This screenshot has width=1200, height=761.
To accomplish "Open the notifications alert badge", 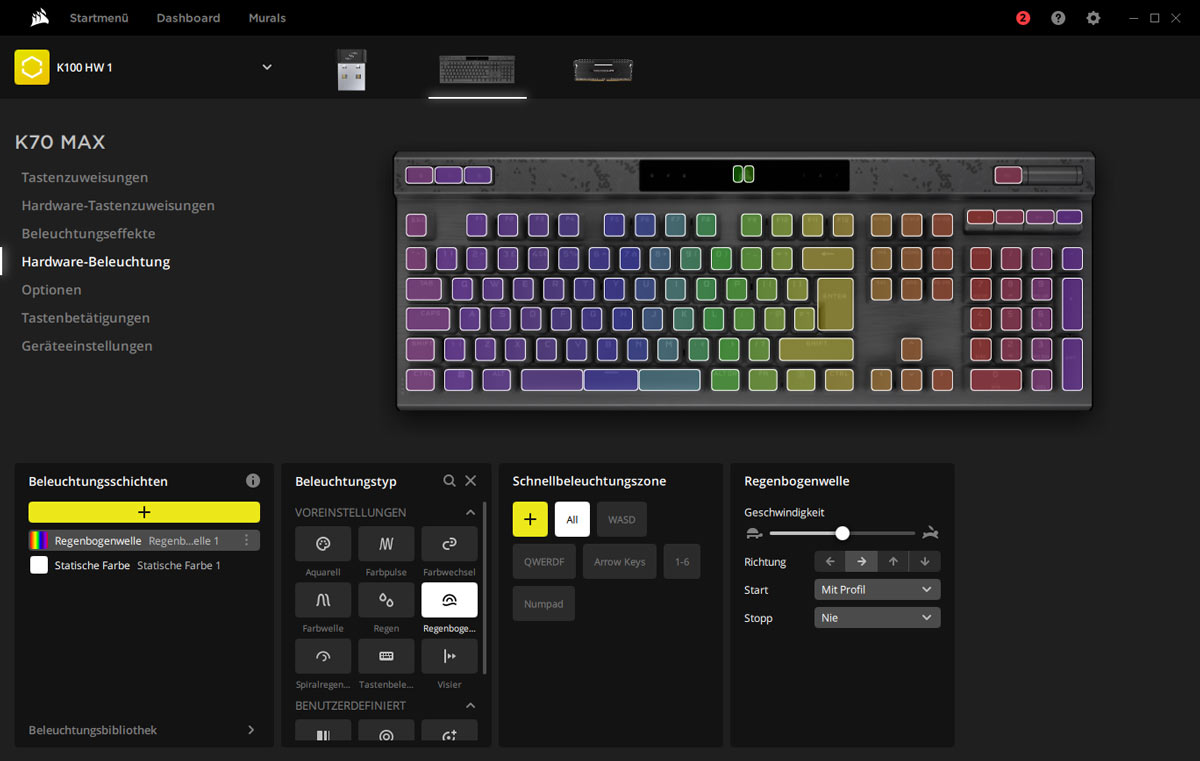I will pos(1023,18).
